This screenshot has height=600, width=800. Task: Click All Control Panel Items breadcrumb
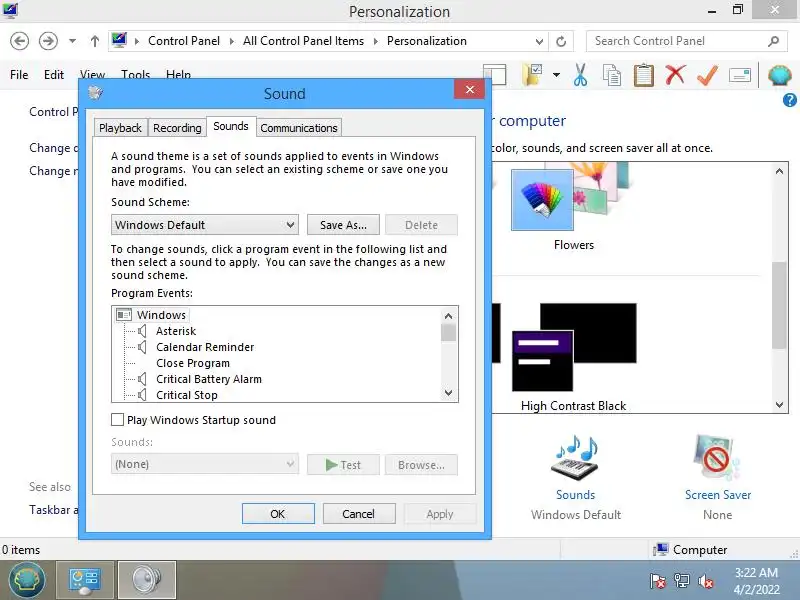tap(304, 41)
